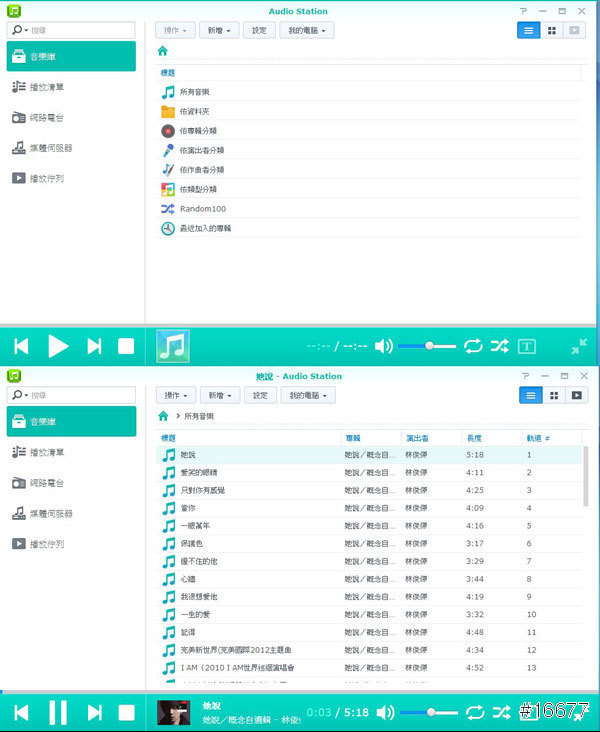Open the Random100 shuffle playlist

pos(204,209)
